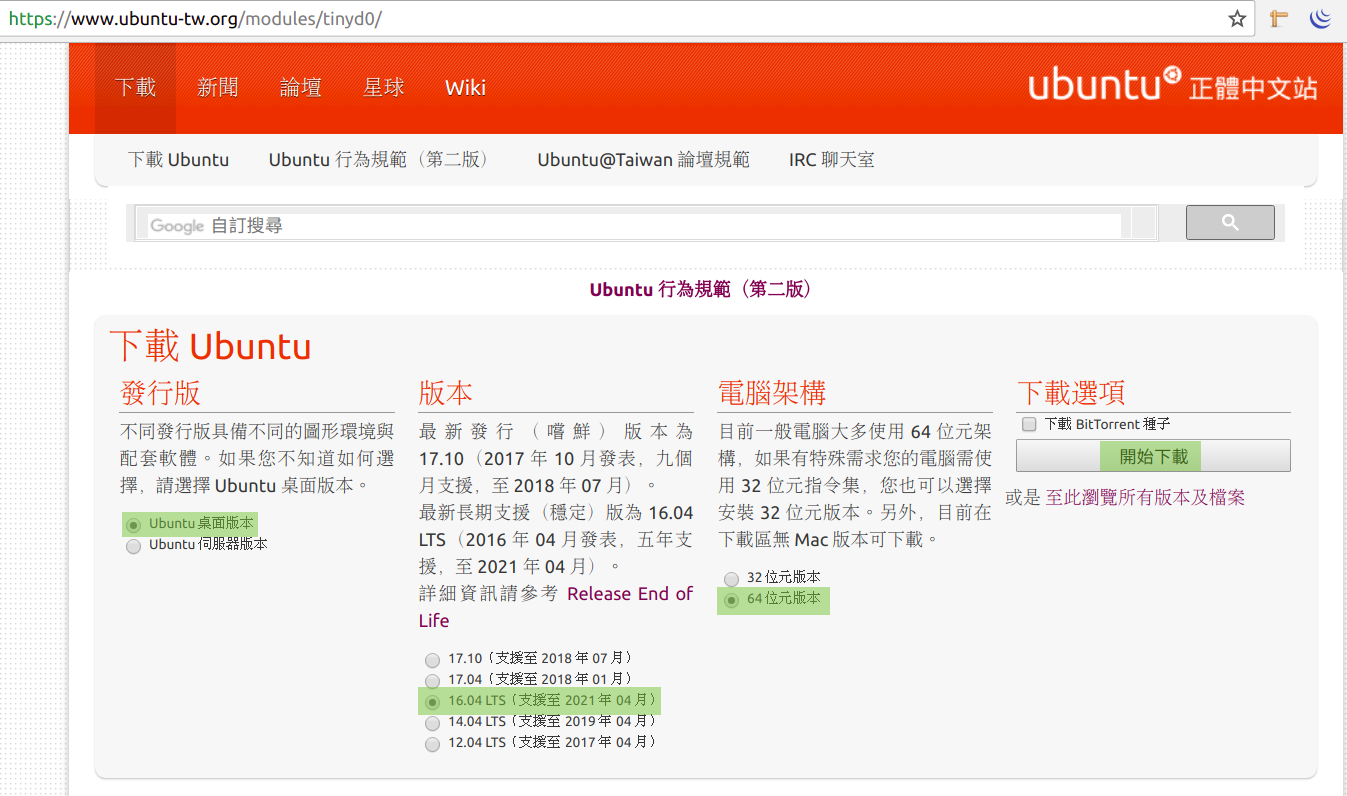Viewport: 1347px width, 796px height.
Task: Choose the 16.04 LTS version option
Action: coord(432,702)
